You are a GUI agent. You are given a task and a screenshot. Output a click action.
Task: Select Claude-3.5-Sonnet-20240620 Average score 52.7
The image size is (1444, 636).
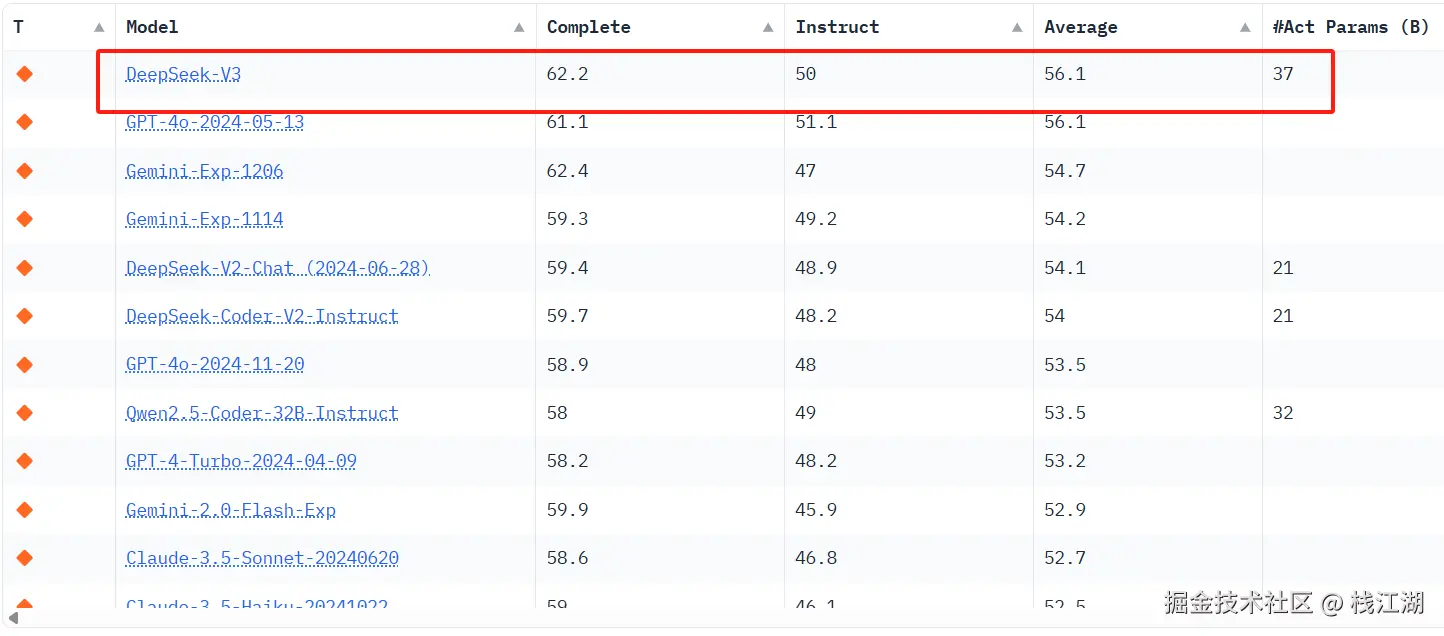coord(1065,558)
